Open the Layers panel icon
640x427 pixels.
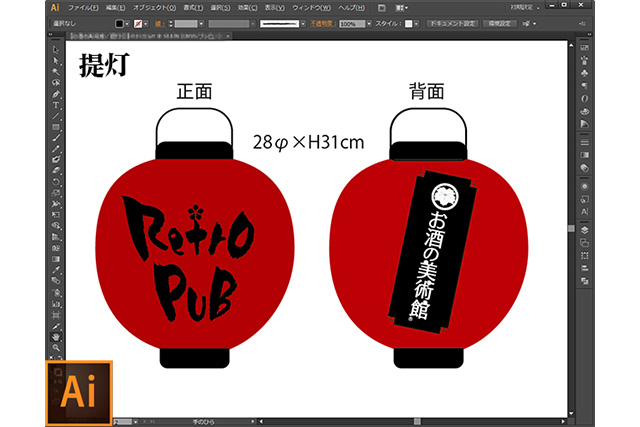pyautogui.click(x=584, y=230)
